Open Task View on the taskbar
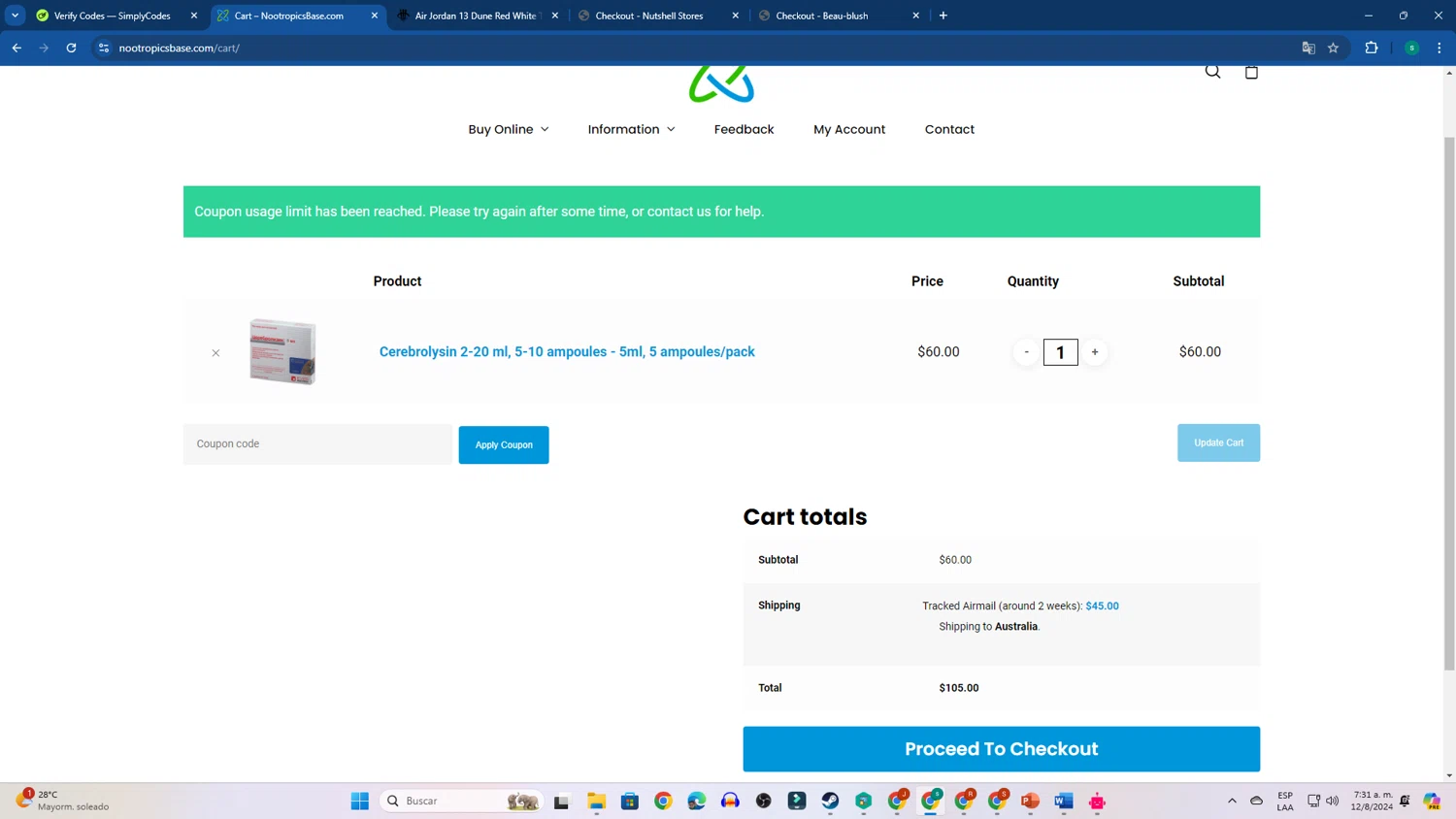 [561, 802]
